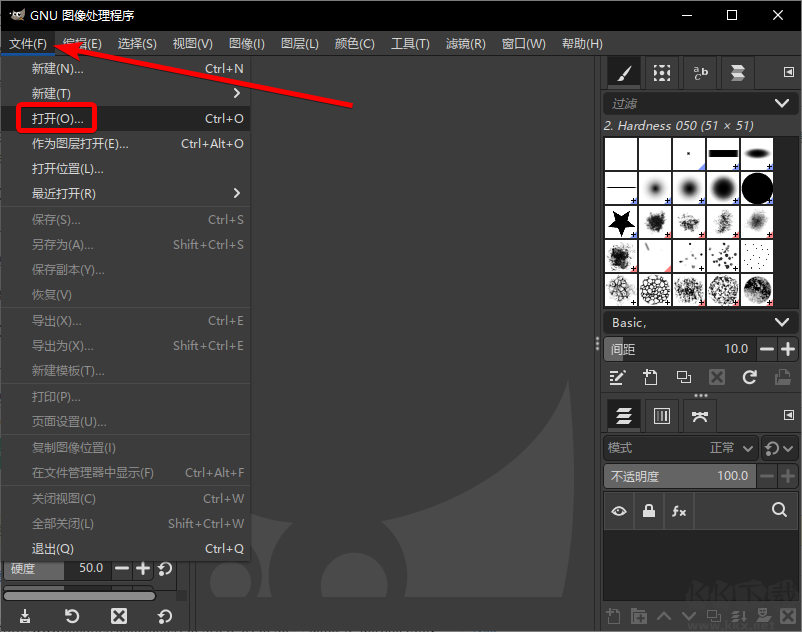Open the 模式 正常 mode dropdown
The height and width of the screenshot is (632, 802).
tap(681, 448)
